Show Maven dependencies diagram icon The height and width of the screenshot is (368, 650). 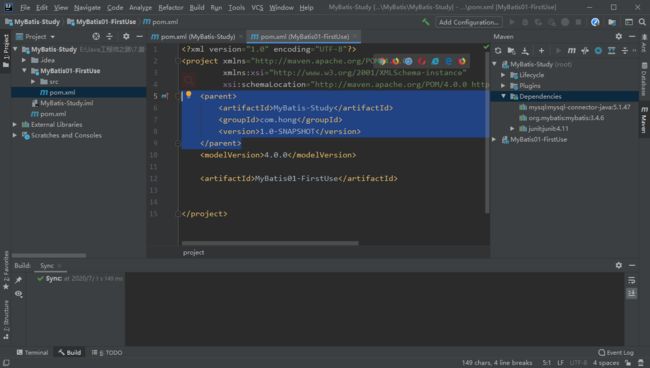(x=611, y=51)
